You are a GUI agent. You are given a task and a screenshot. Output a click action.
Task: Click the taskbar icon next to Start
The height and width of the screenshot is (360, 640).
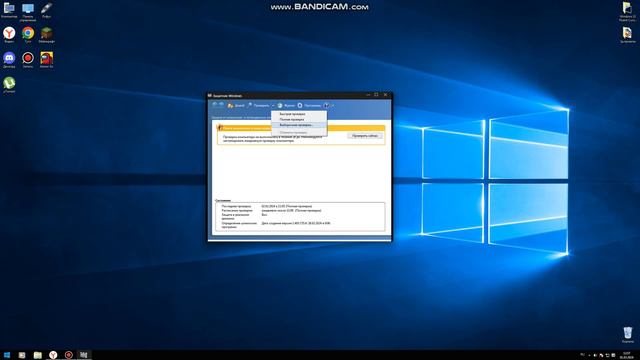tap(22, 355)
